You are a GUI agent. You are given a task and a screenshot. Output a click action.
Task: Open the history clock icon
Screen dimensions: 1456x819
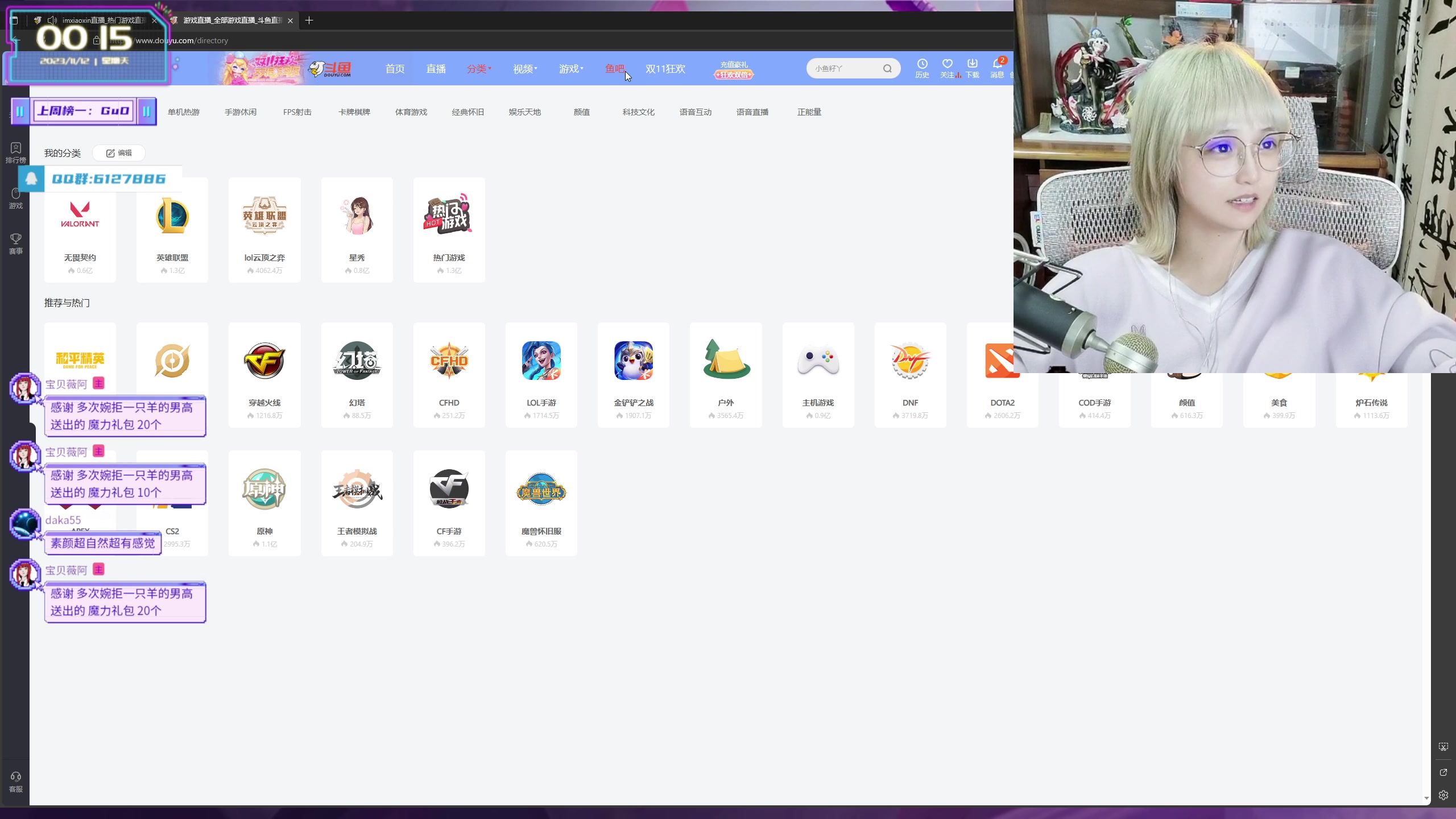[922, 64]
